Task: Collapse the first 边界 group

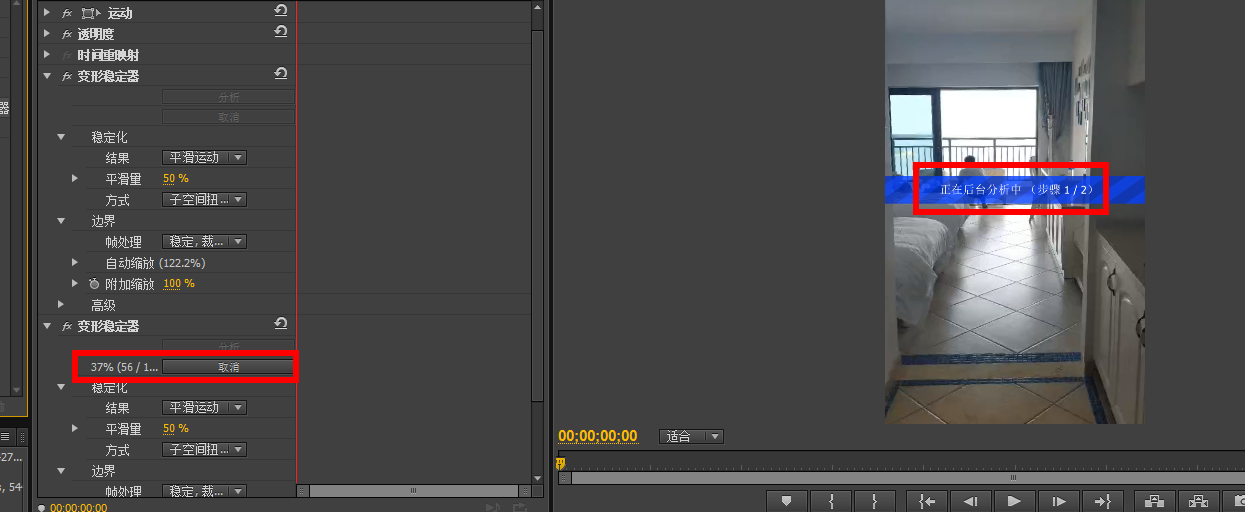Action: pyautogui.click(x=61, y=221)
